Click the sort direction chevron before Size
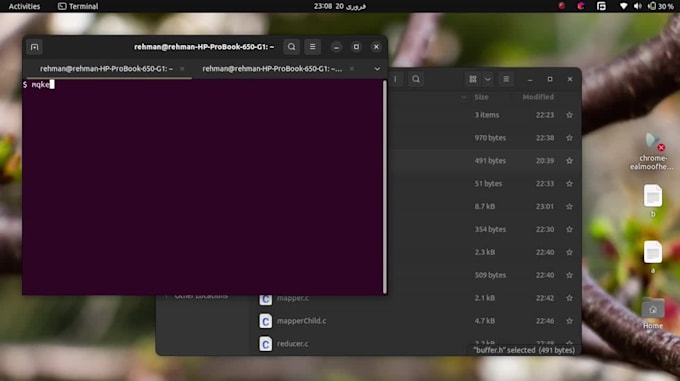 (463, 97)
